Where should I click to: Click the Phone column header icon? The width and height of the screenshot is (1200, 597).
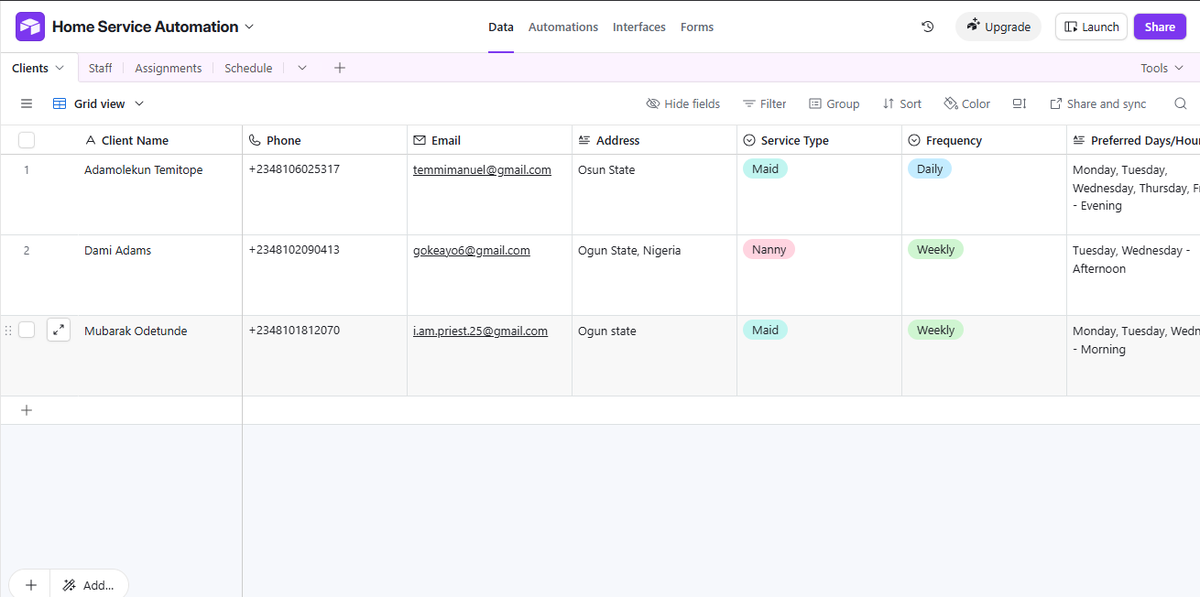pyautogui.click(x=255, y=141)
